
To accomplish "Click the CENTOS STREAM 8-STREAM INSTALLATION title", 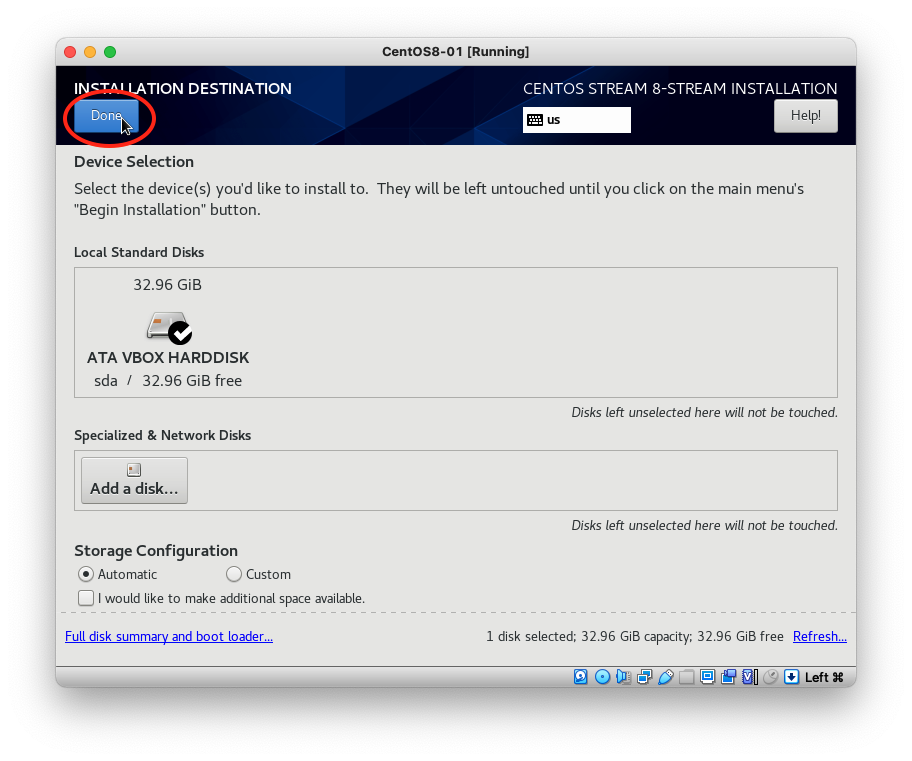I will coord(680,88).
